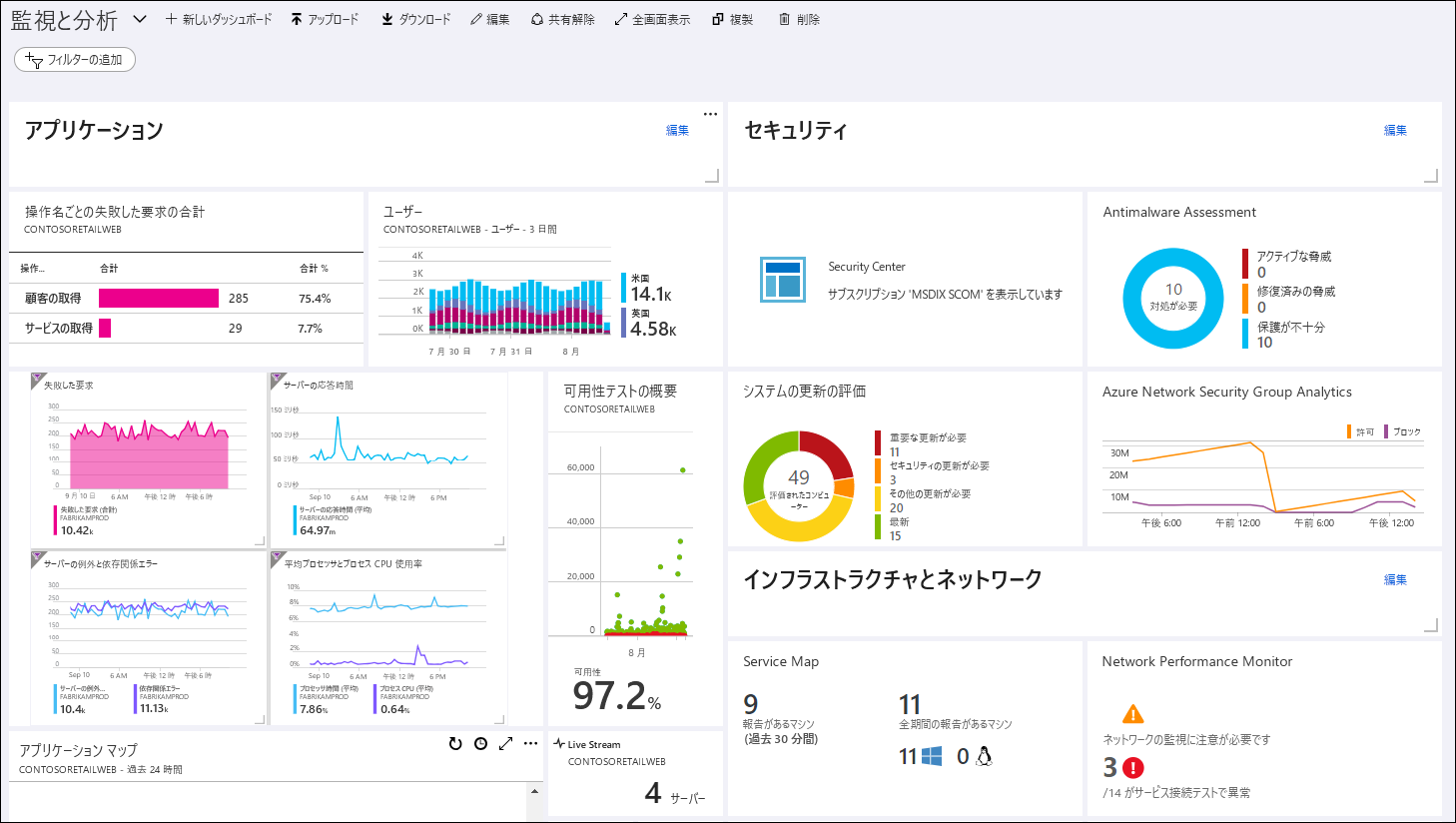Click the 英国 4.58K users legend

click(x=649, y=323)
